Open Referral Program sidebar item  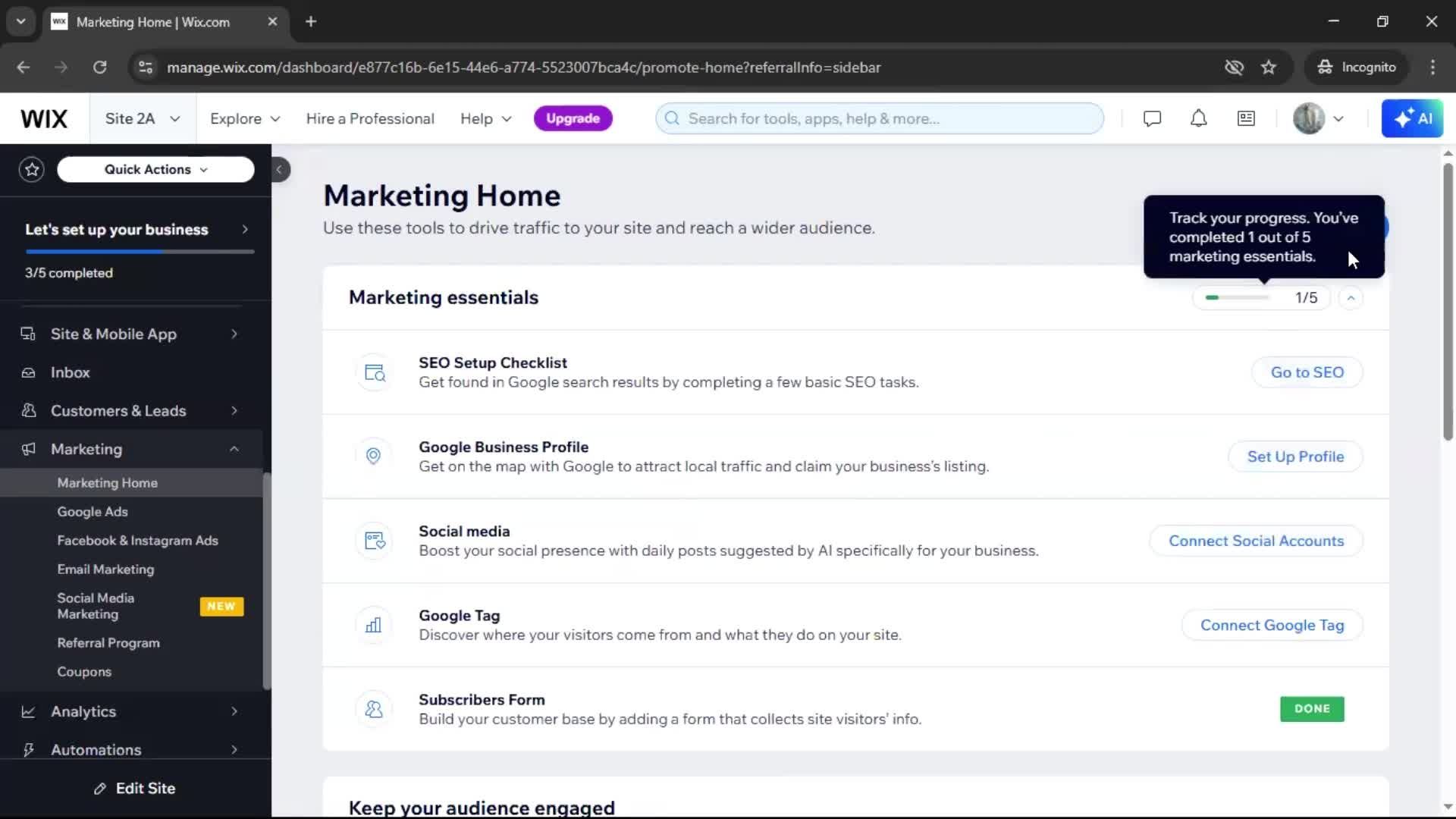click(x=131, y=643)
